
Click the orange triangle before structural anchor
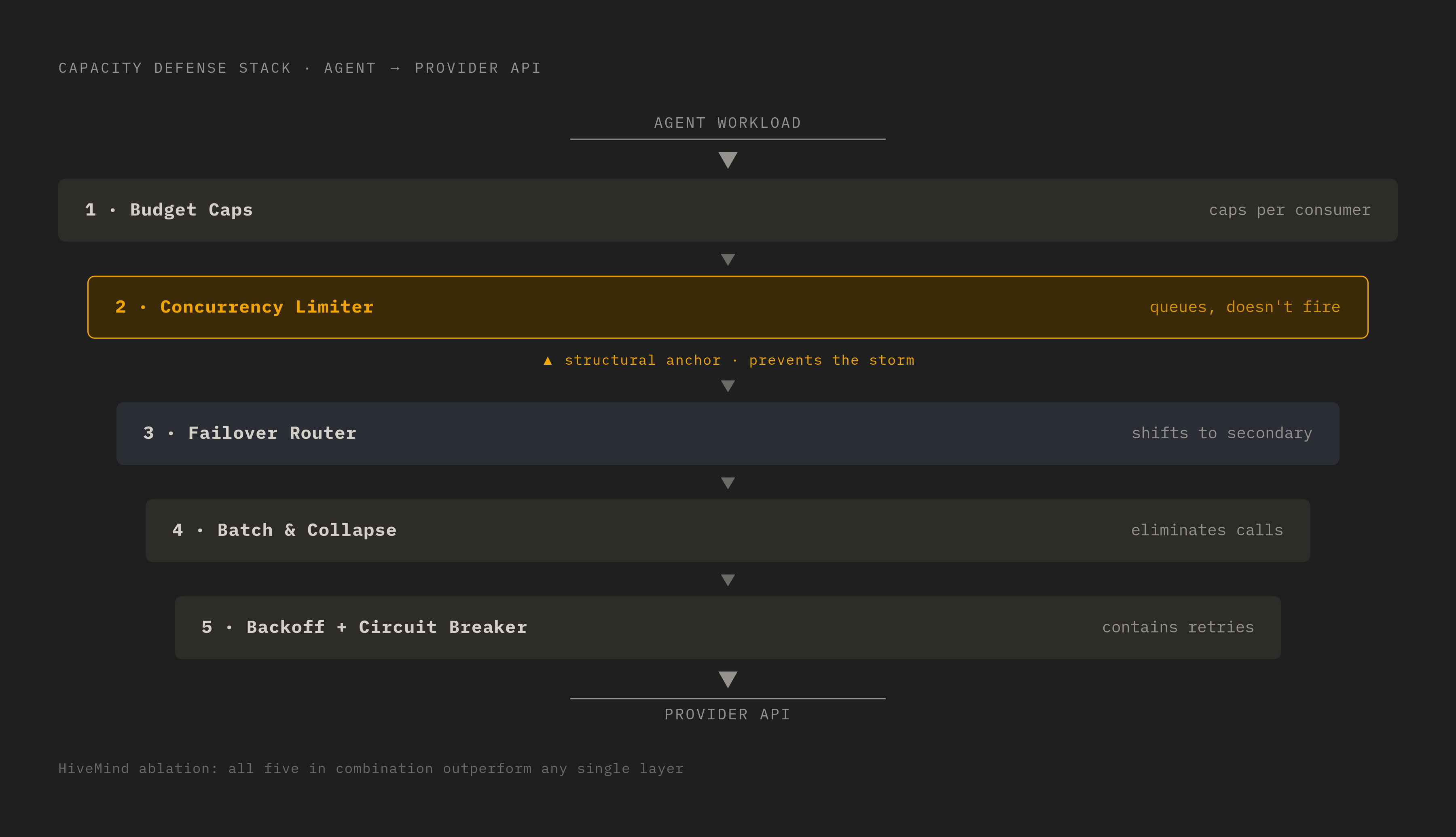pyautogui.click(x=548, y=360)
